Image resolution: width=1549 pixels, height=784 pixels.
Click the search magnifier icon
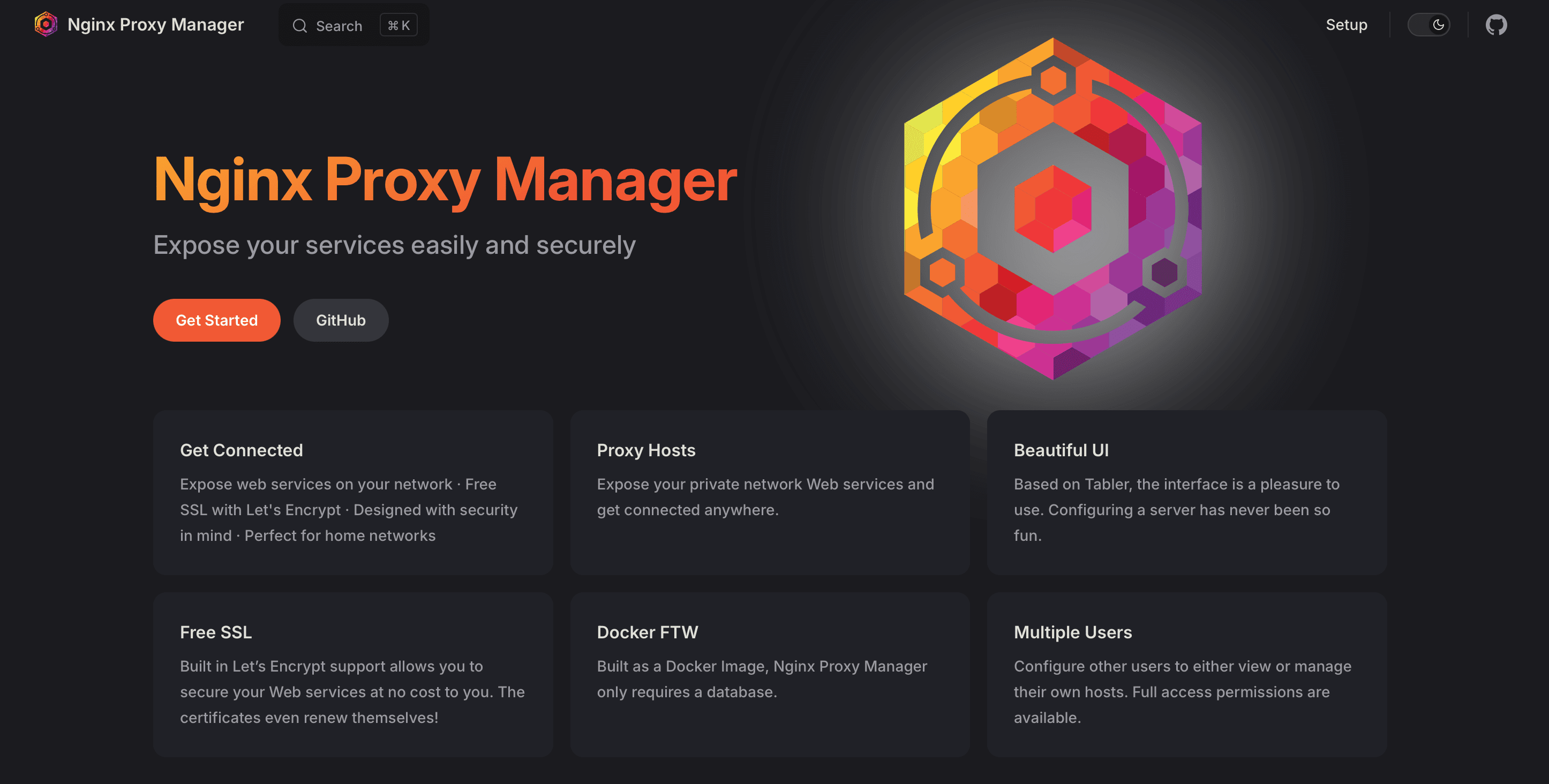click(x=299, y=26)
